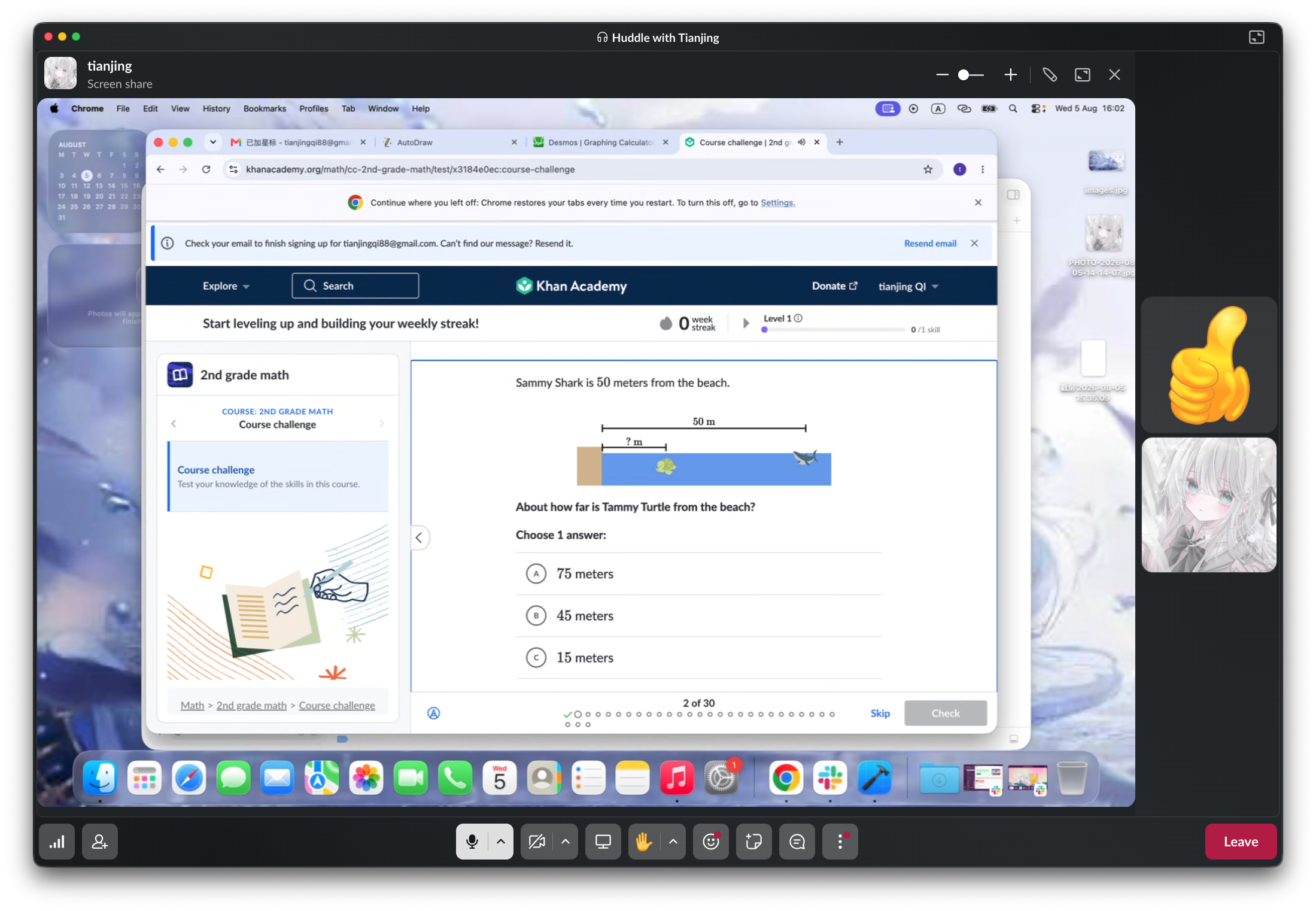Image resolution: width=1316 pixels, height=911 pixels.
Task: Open the huddle emoji reactions
Action: pos(711,842)
